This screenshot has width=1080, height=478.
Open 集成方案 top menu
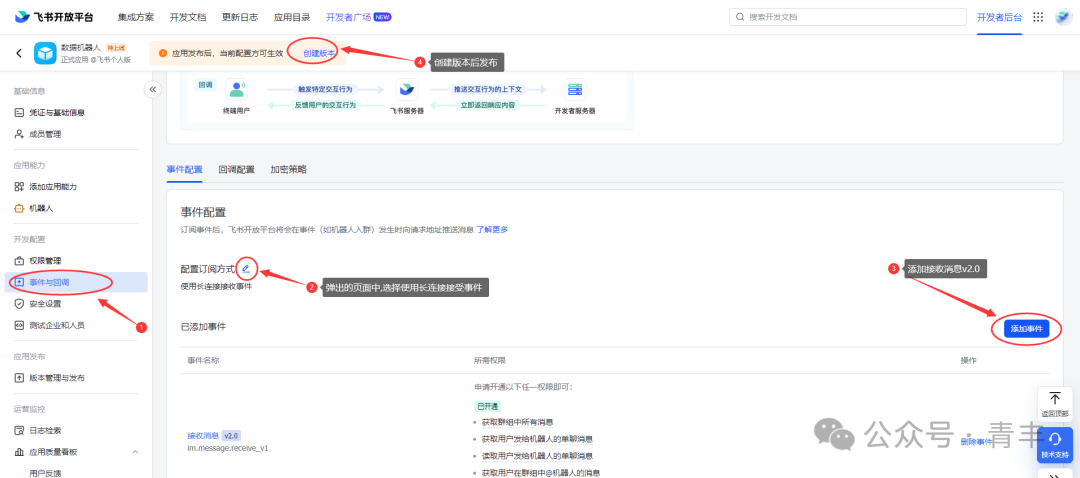136,17
